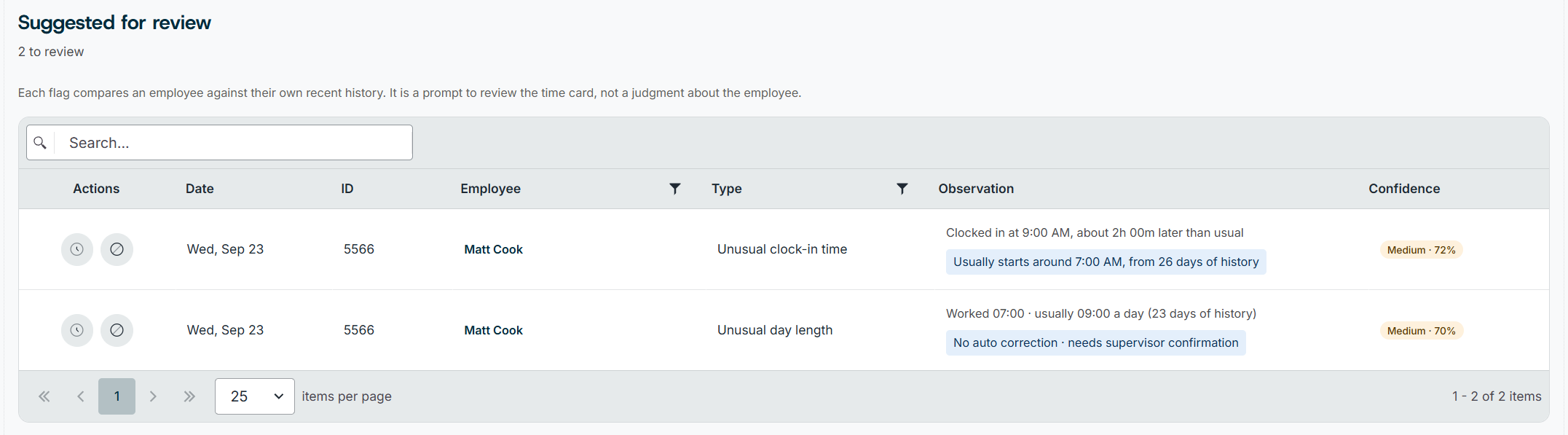This screenshot has width=1568, height=435.
Task: Sort by the Observation column header
Action: tap(976, 189)
